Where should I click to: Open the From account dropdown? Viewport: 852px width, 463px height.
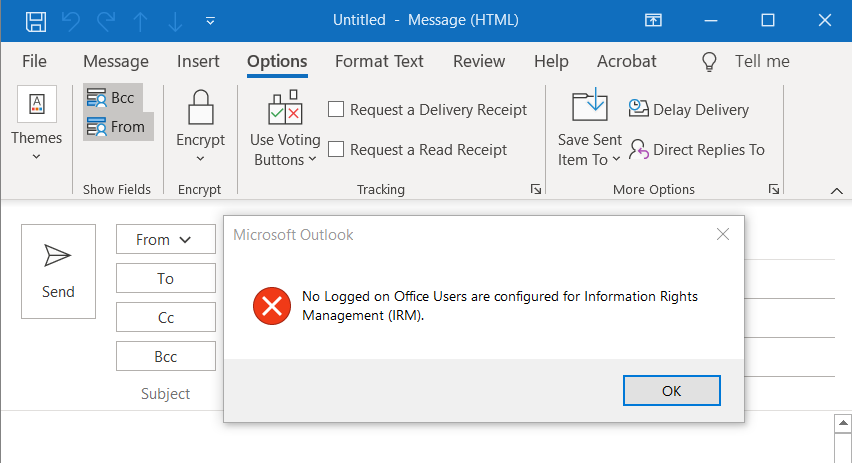coord(166,240)
